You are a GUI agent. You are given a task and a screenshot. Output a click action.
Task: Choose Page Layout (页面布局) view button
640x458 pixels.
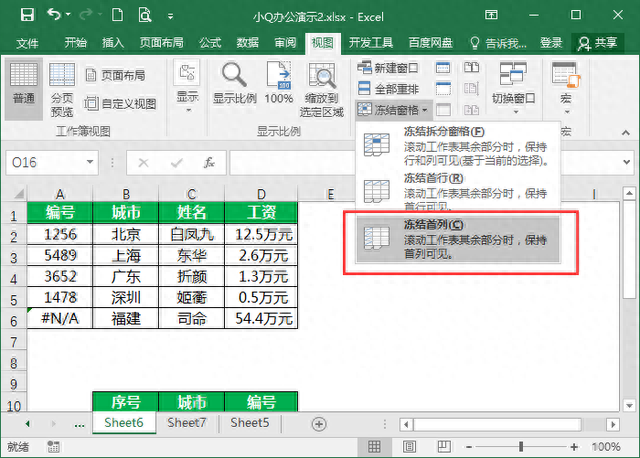(116, 75)
